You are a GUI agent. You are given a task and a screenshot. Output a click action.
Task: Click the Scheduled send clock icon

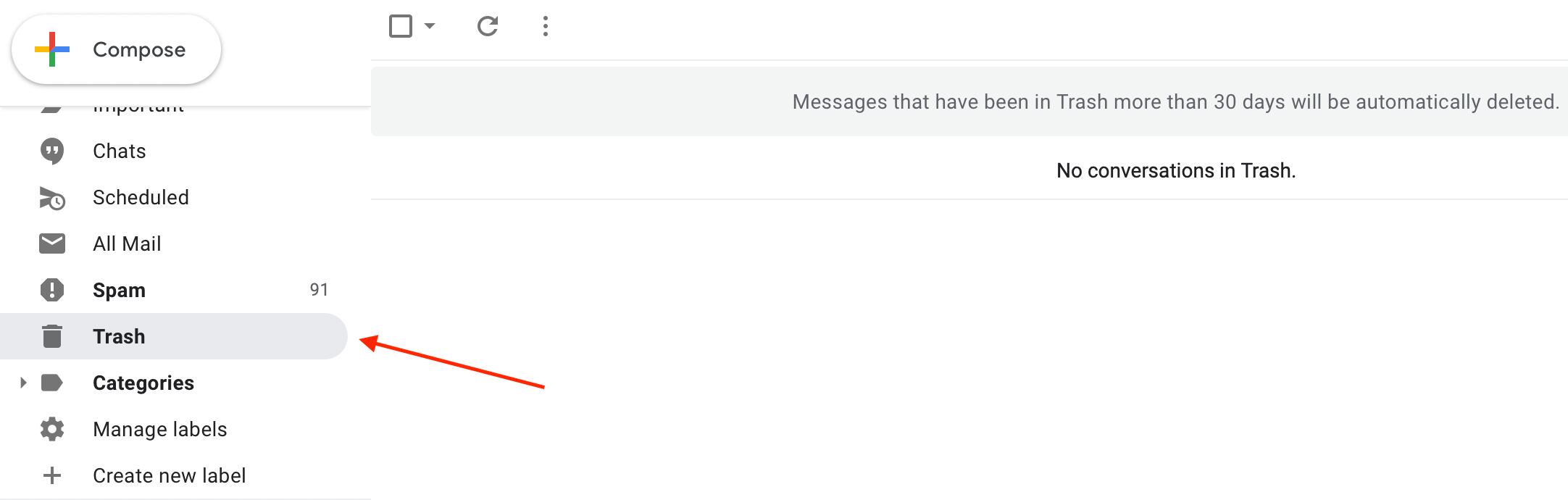pyautogui.click(x=52, y=198)
